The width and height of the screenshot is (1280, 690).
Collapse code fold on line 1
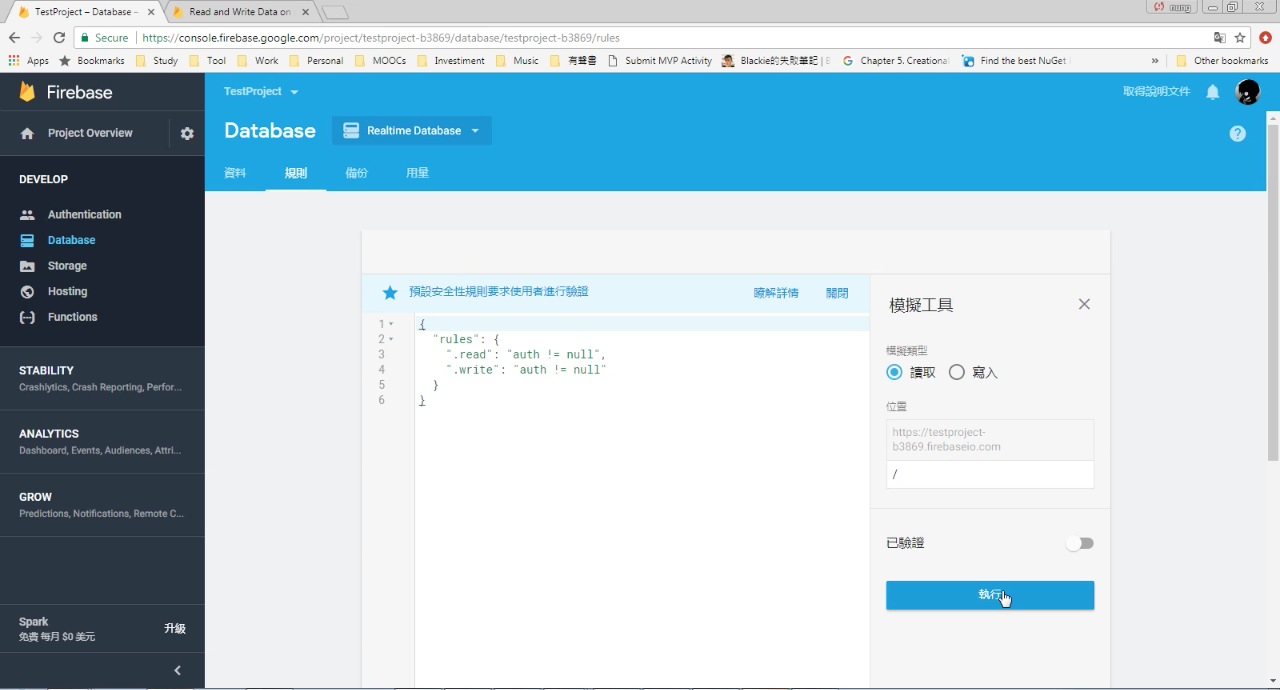pyautogui.click(x=391, y=324)
